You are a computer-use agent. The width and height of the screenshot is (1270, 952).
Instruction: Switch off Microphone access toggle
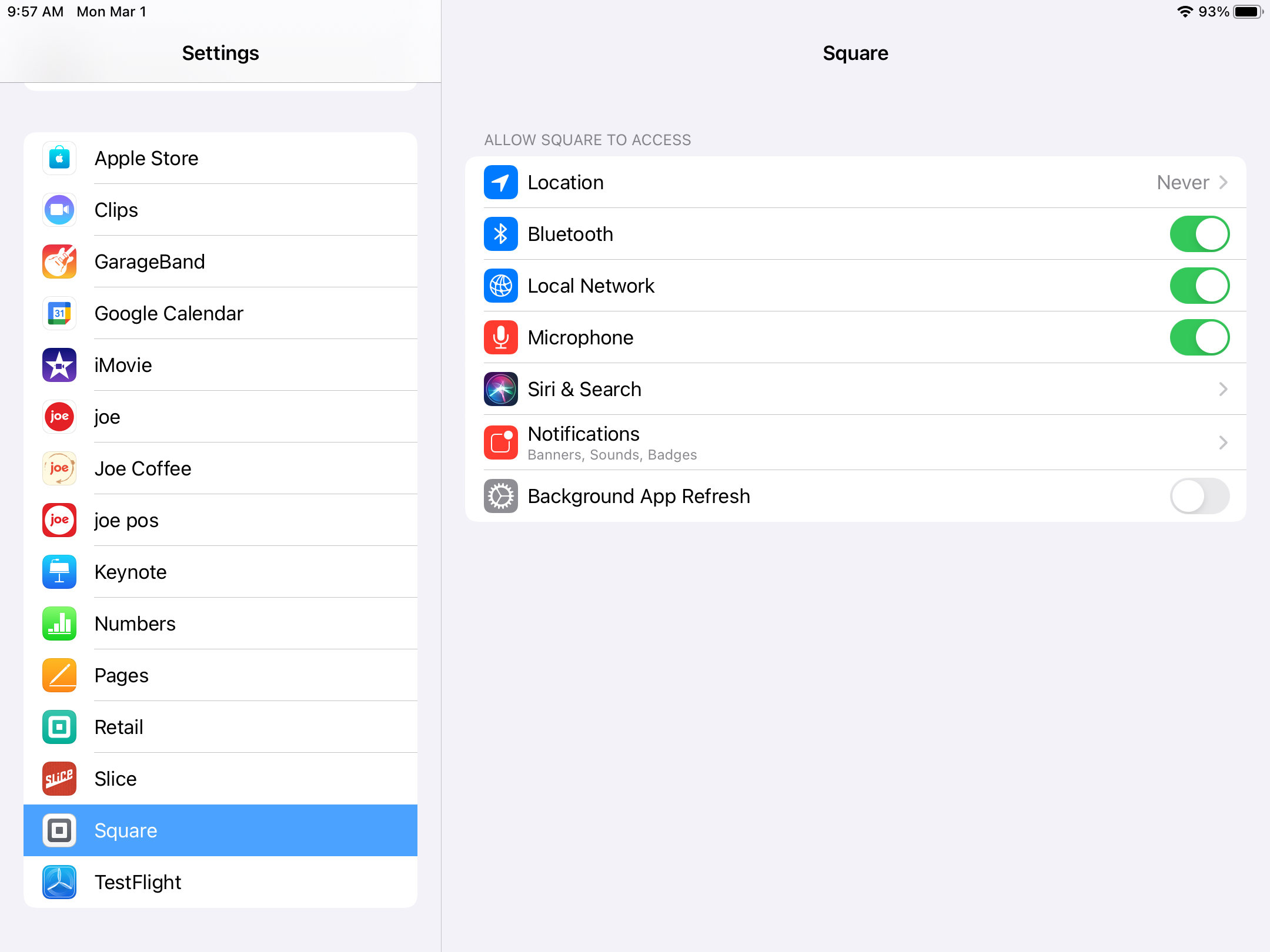pyautogui.click(x=1199, y=337)
